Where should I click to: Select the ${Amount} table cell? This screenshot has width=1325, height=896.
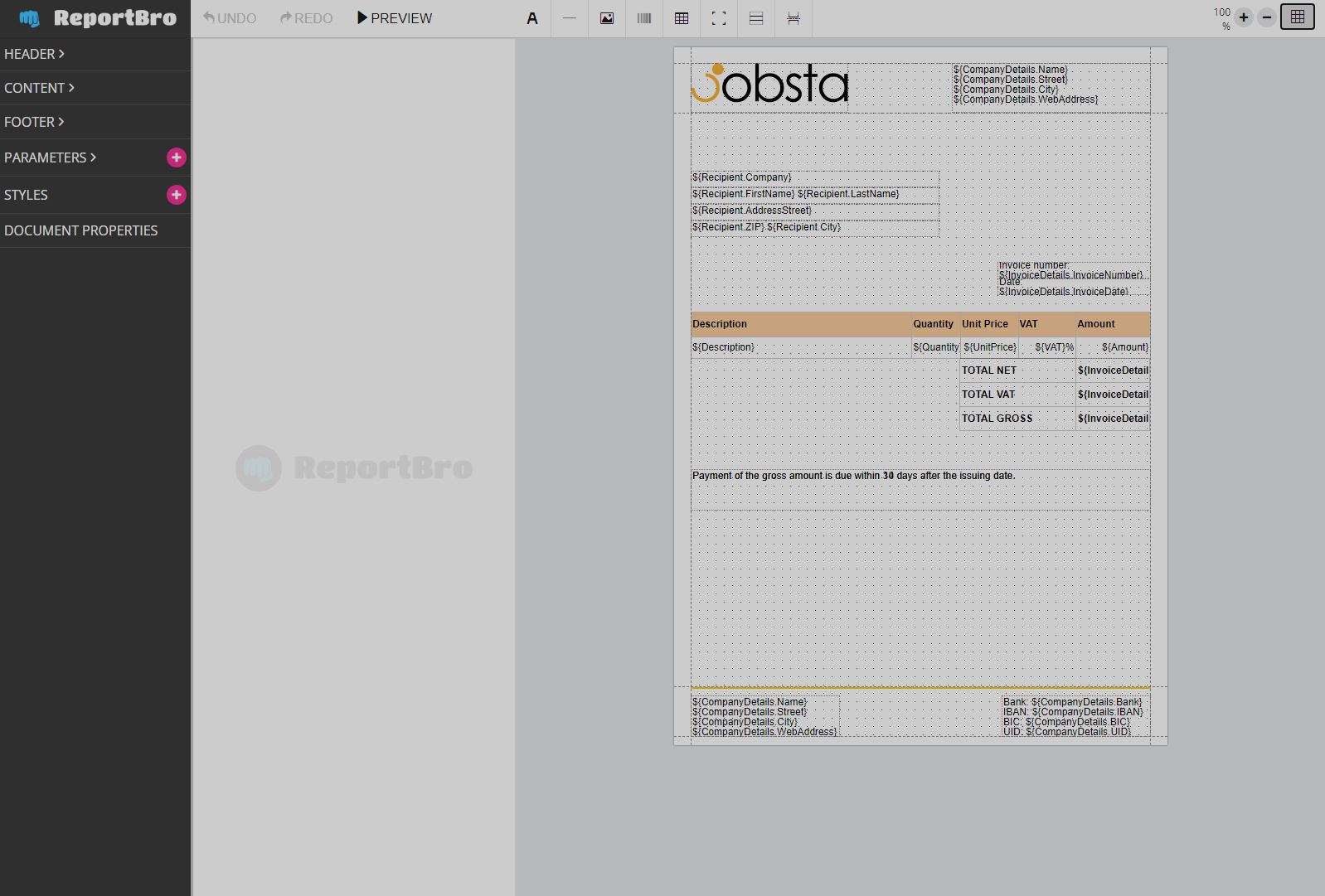tap(1113, 347)
